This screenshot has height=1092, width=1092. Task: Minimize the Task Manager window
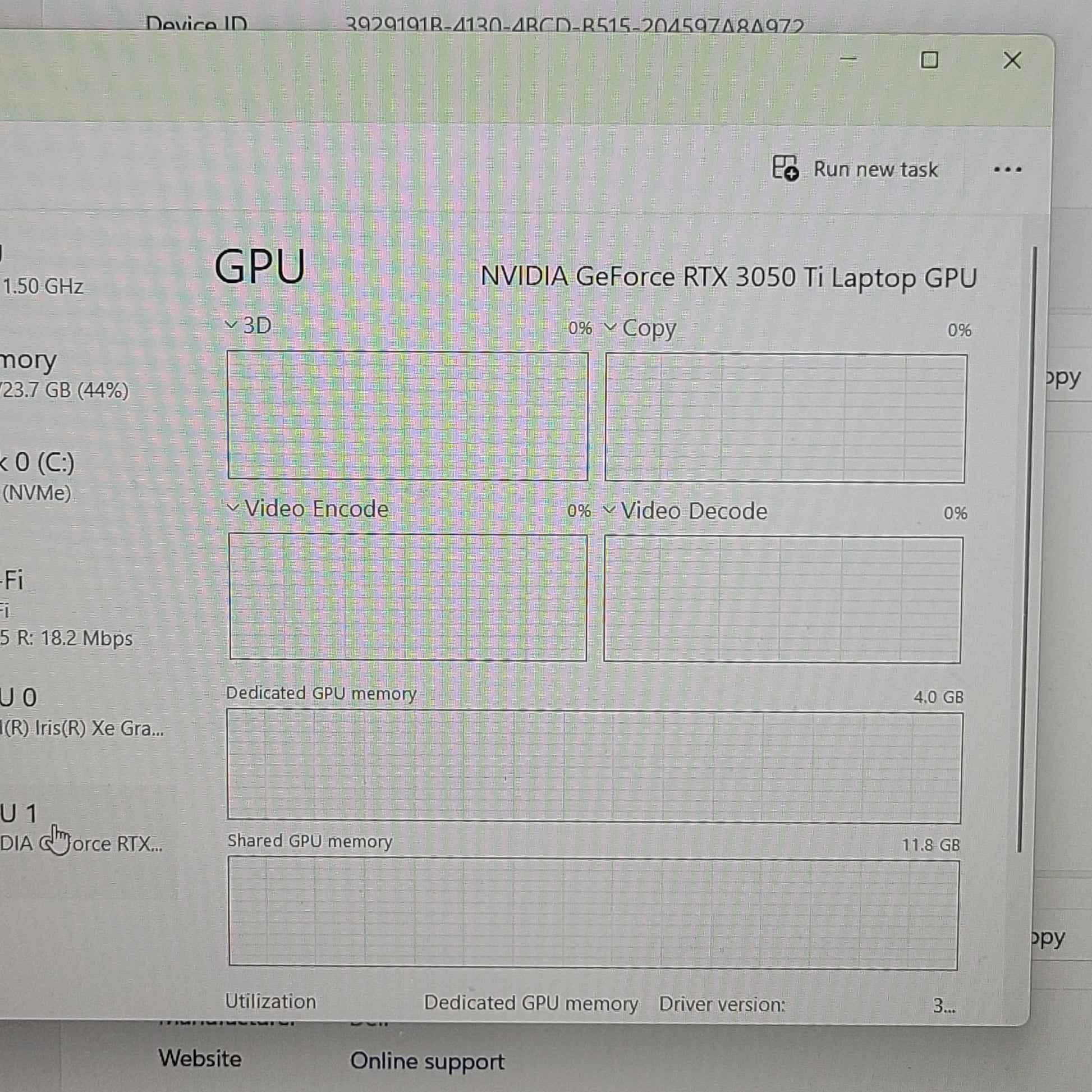[x=848, y=59]
